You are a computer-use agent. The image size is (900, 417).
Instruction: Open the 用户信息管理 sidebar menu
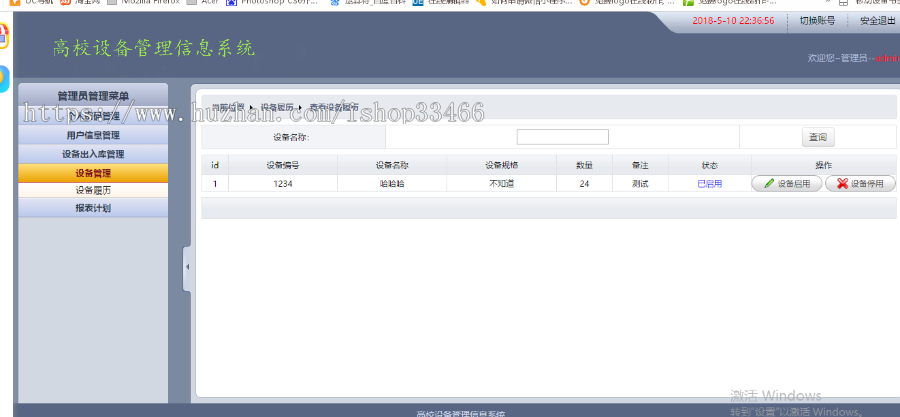pyautogui.click(x=93, y=135)
